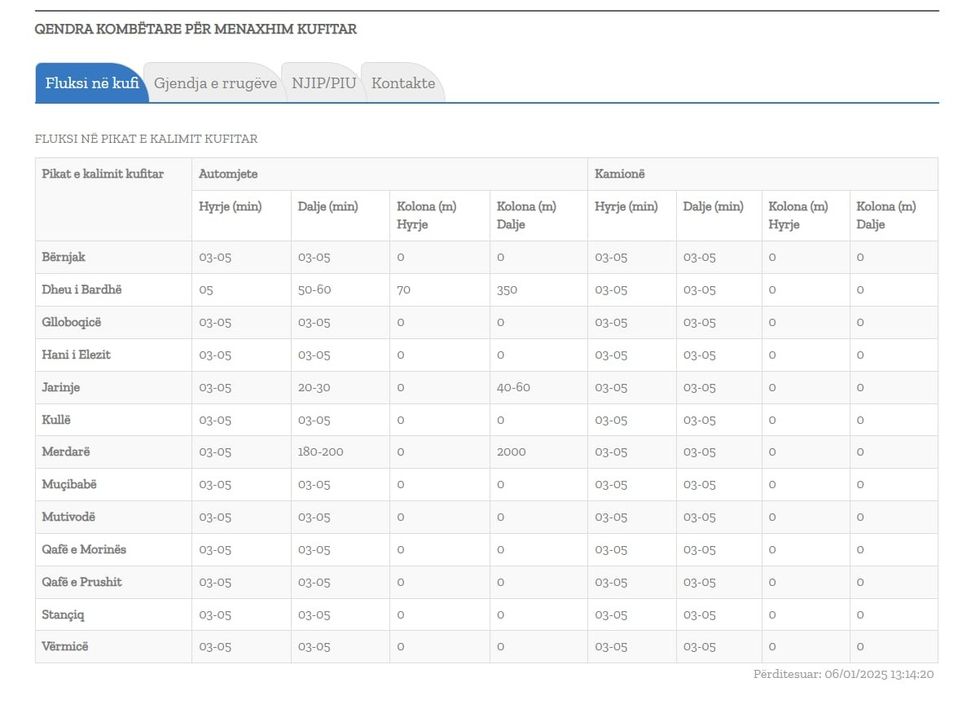Click the Qendra Kombëtare për Menaxhim Kufitar heading
The image size is (980, 710).
tap(196, 29)
